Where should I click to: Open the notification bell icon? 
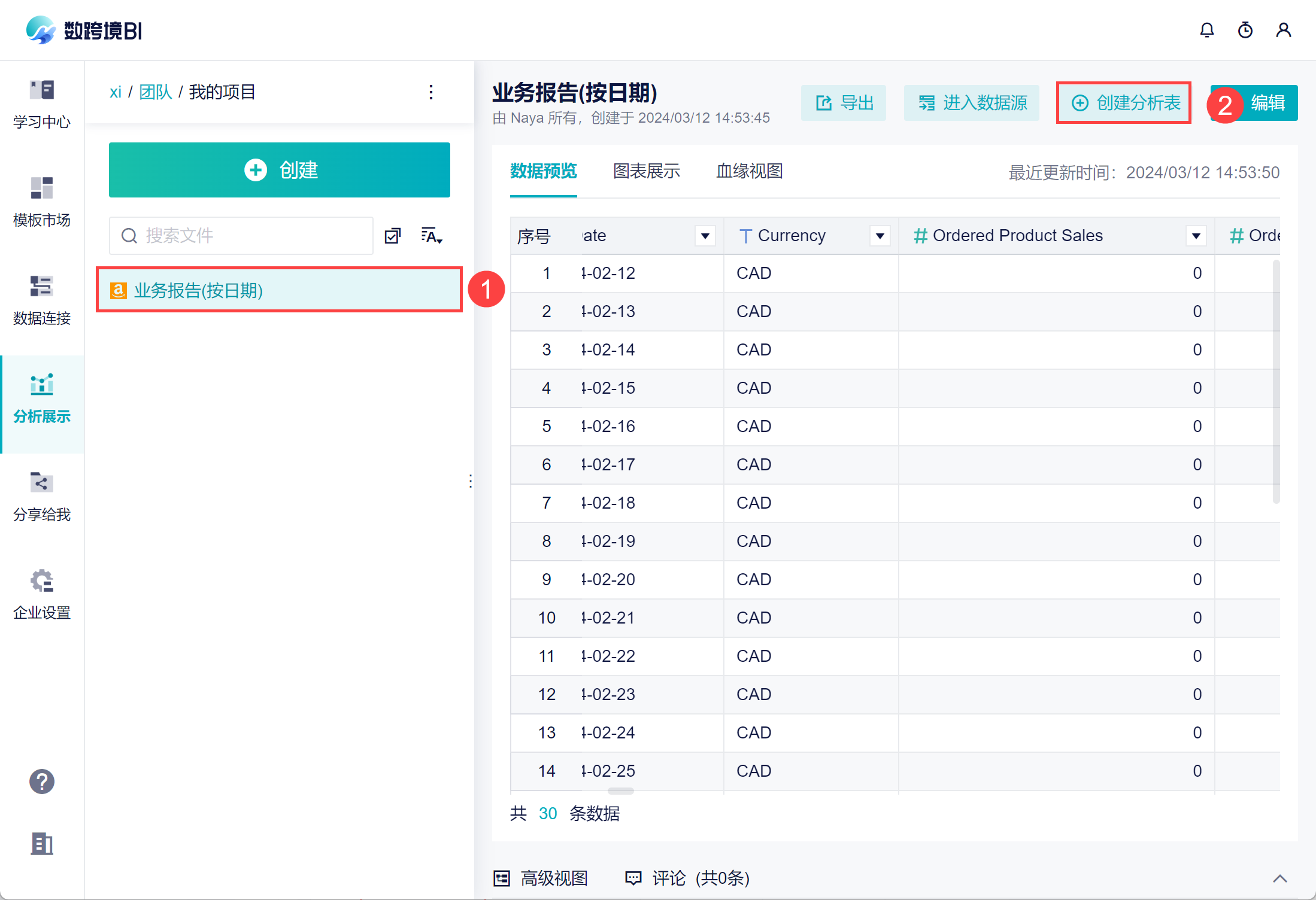pos(1206,30)
